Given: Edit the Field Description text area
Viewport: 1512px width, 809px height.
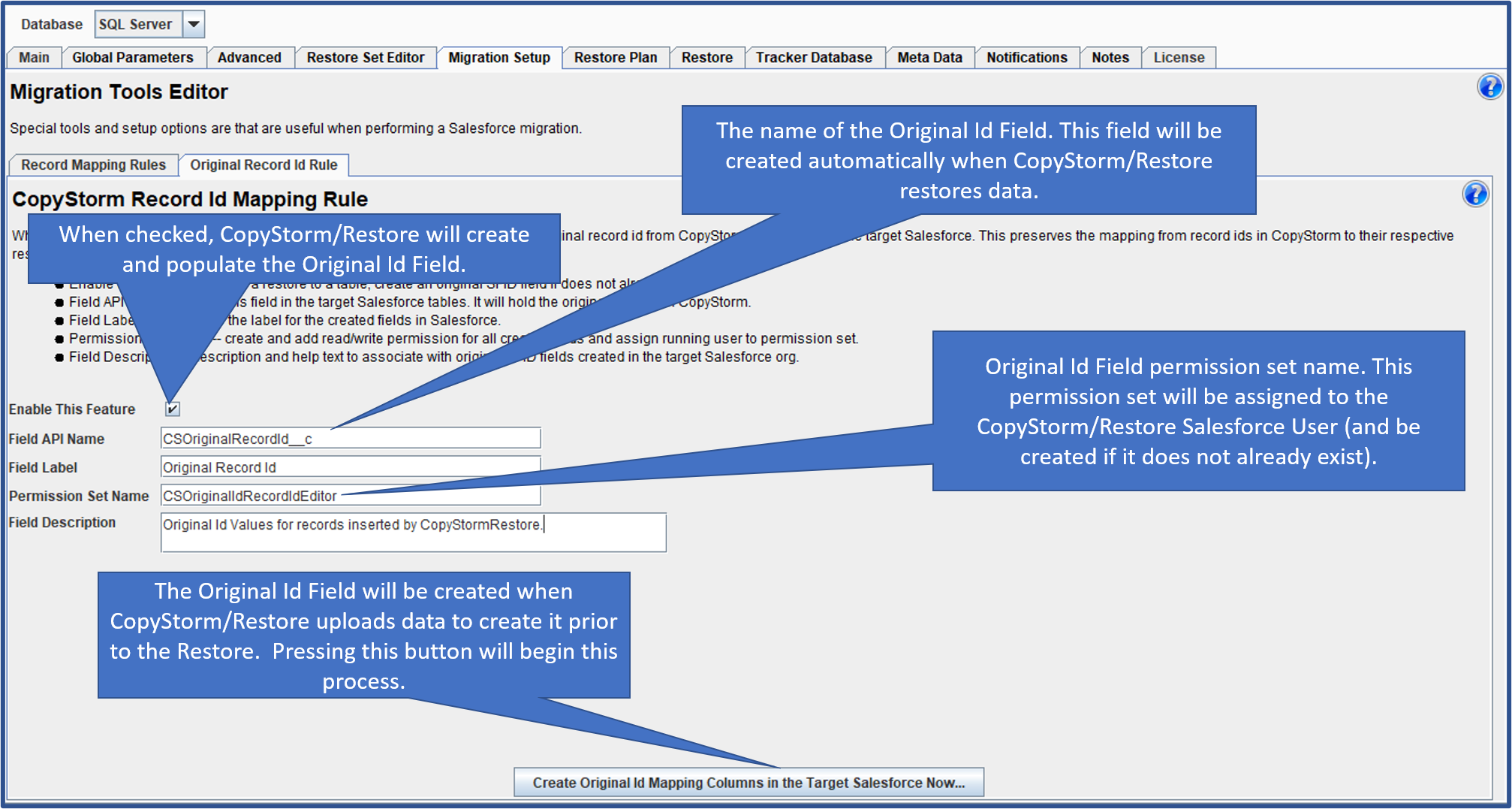Looking at the screenshot, I should click(414, 533).
